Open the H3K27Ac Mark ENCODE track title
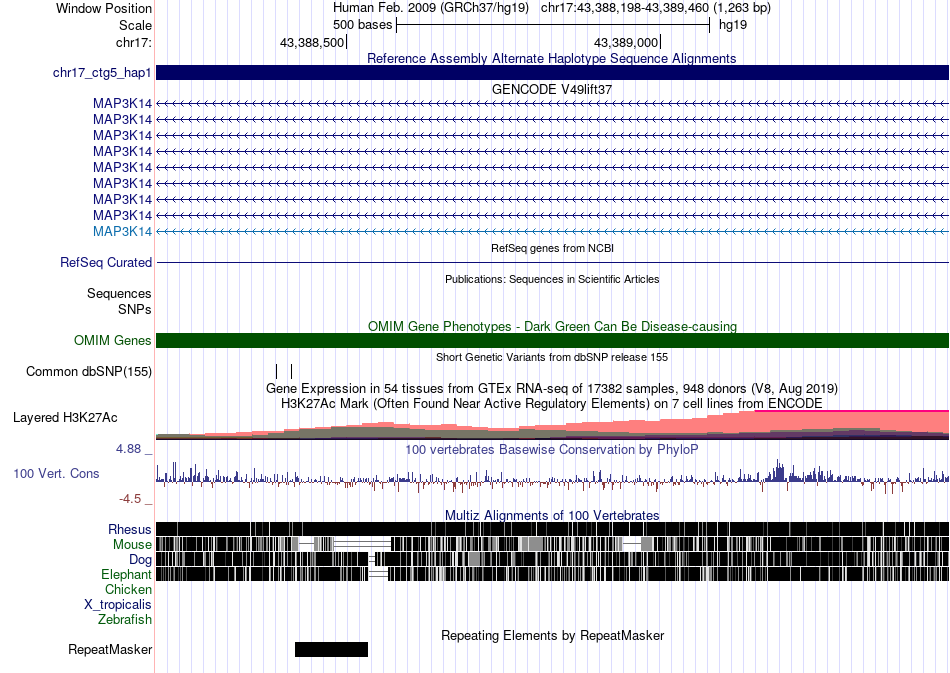This screenshot has height=673, width=950. (552, 403)
